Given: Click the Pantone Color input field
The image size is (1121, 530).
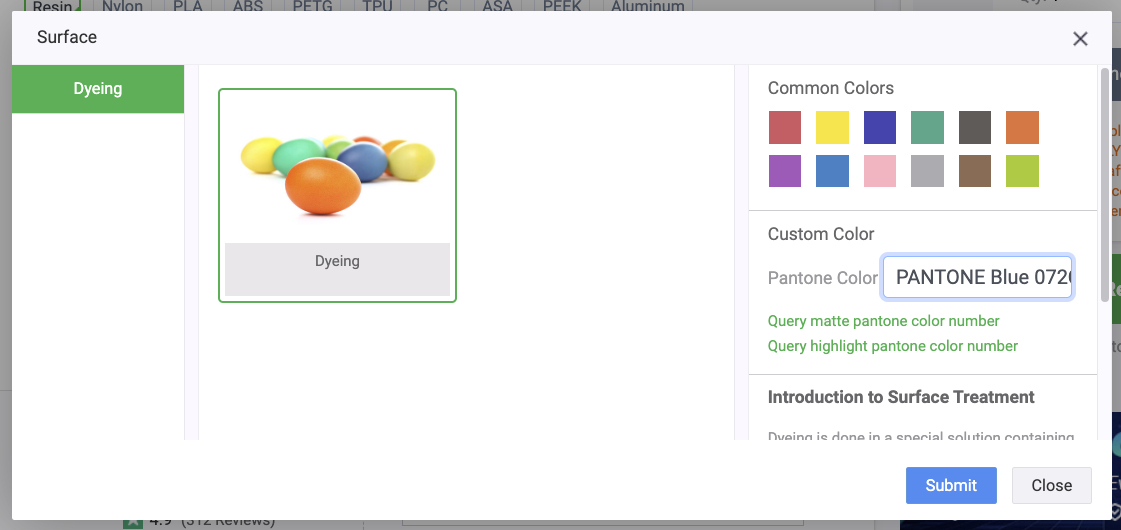Looking at the screenshot, I should (978, 277).
